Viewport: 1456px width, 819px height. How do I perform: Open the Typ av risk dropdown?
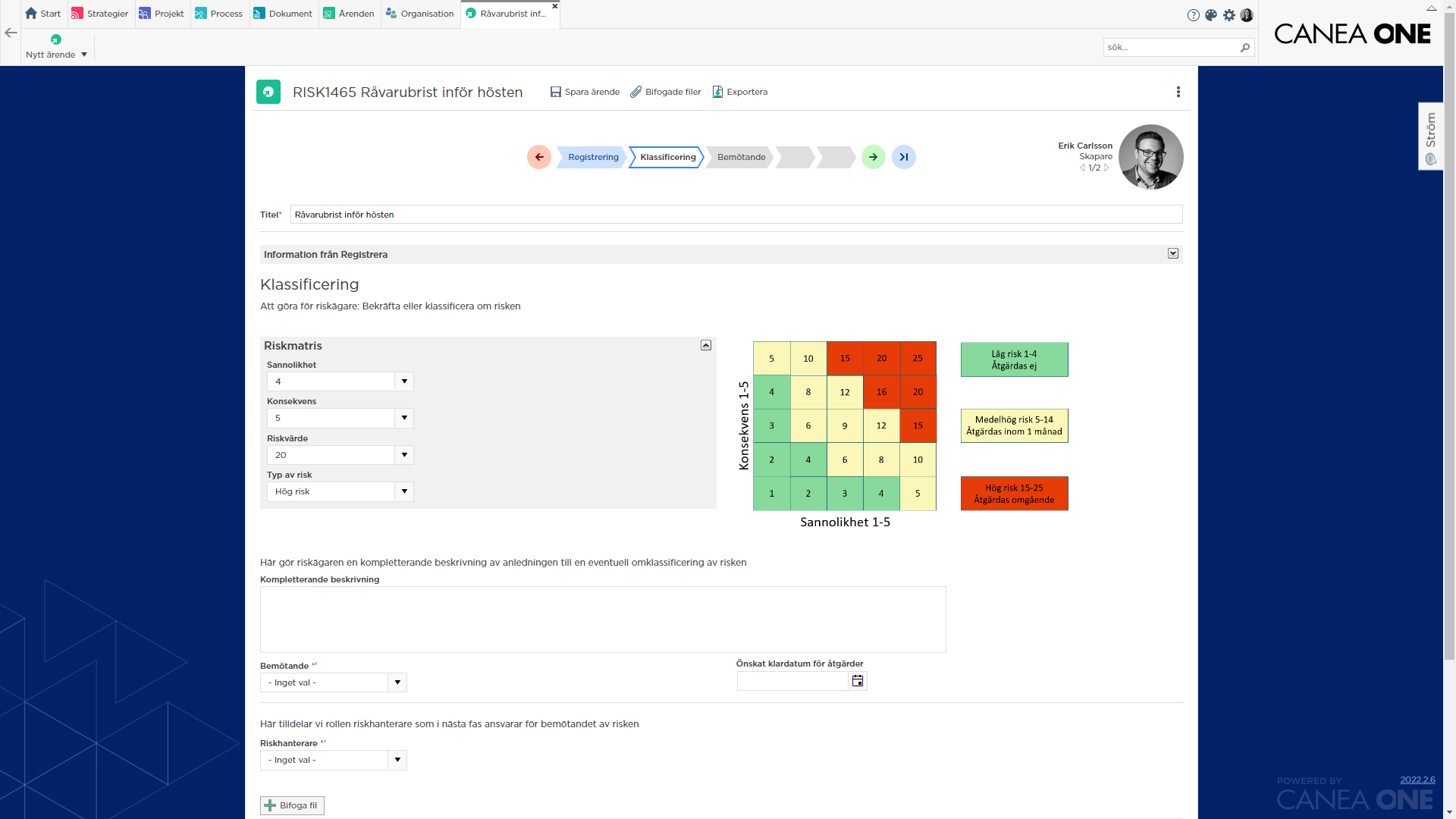pos(405,491)
